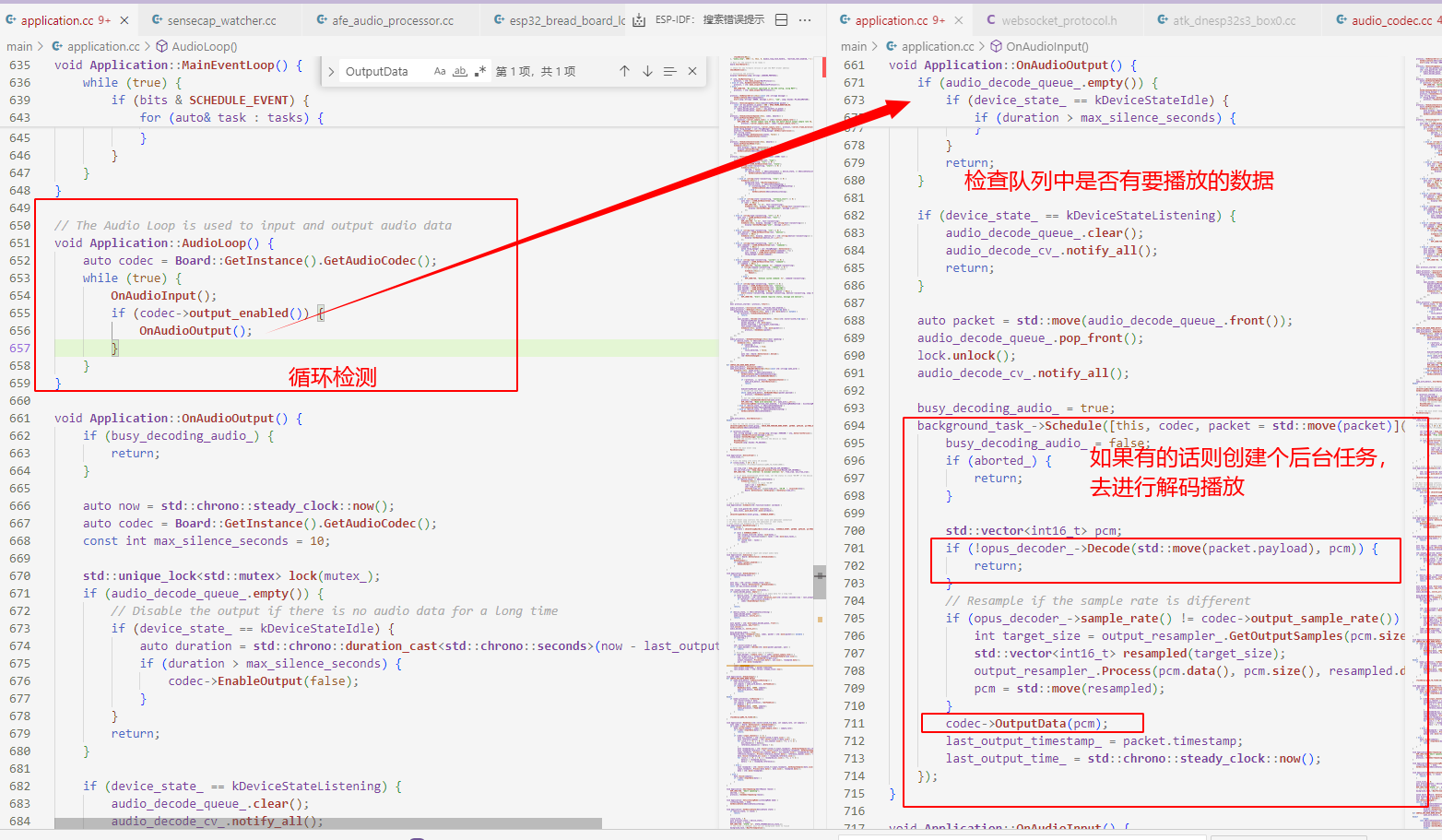Click 'lock.unlock();' on line 690
The height and width of the screenshot is (840, 1442).
(x=966, y=355)
